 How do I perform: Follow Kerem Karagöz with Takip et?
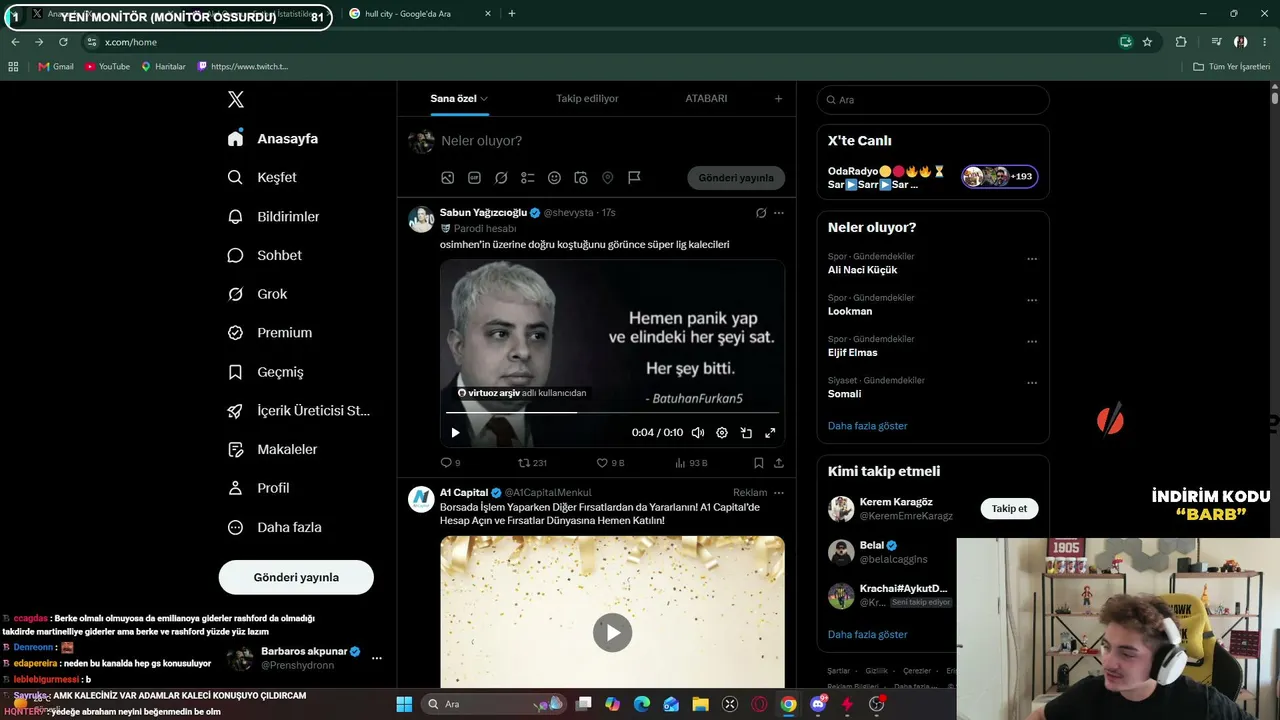[x=1009, y=509]
